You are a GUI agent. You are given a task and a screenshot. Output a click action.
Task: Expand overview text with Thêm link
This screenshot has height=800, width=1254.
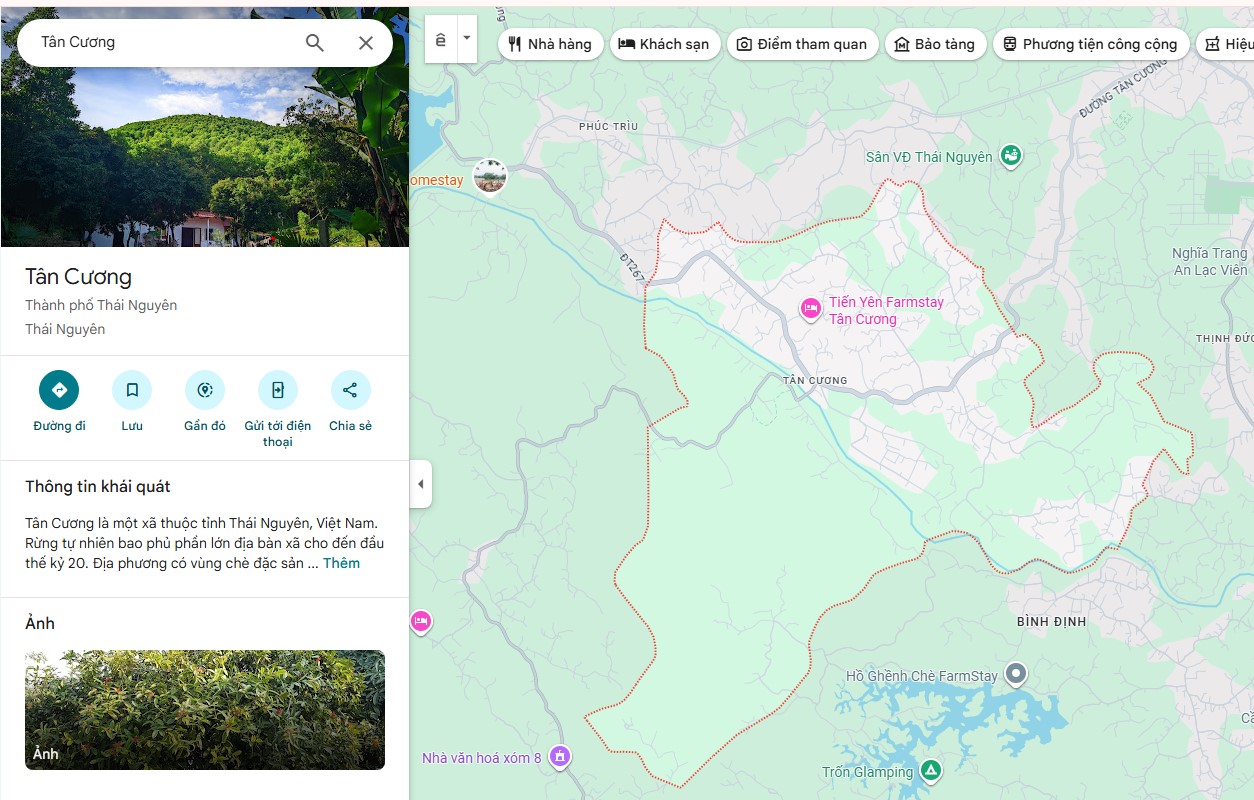(x=341, y=563)
